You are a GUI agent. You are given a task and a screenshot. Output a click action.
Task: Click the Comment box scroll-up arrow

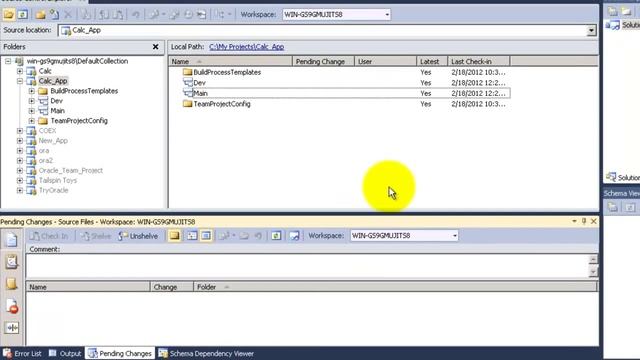(593, 259)
